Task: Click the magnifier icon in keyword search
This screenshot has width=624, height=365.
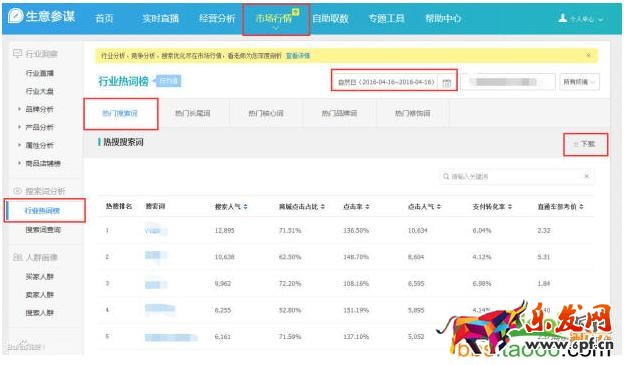Action: pyautogui.click(x=446, y=176)
